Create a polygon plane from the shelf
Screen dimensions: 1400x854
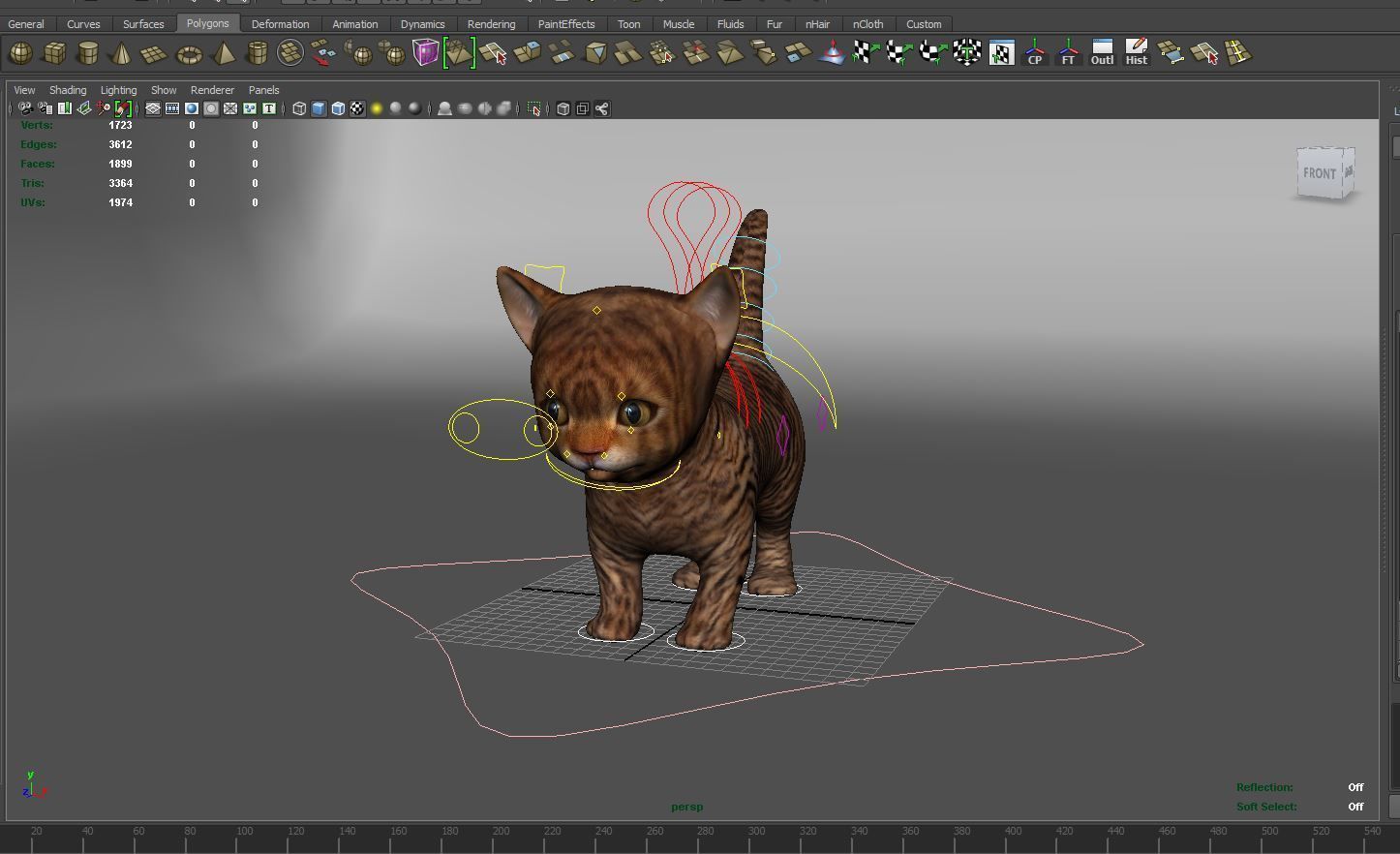(x=155, y=53)
